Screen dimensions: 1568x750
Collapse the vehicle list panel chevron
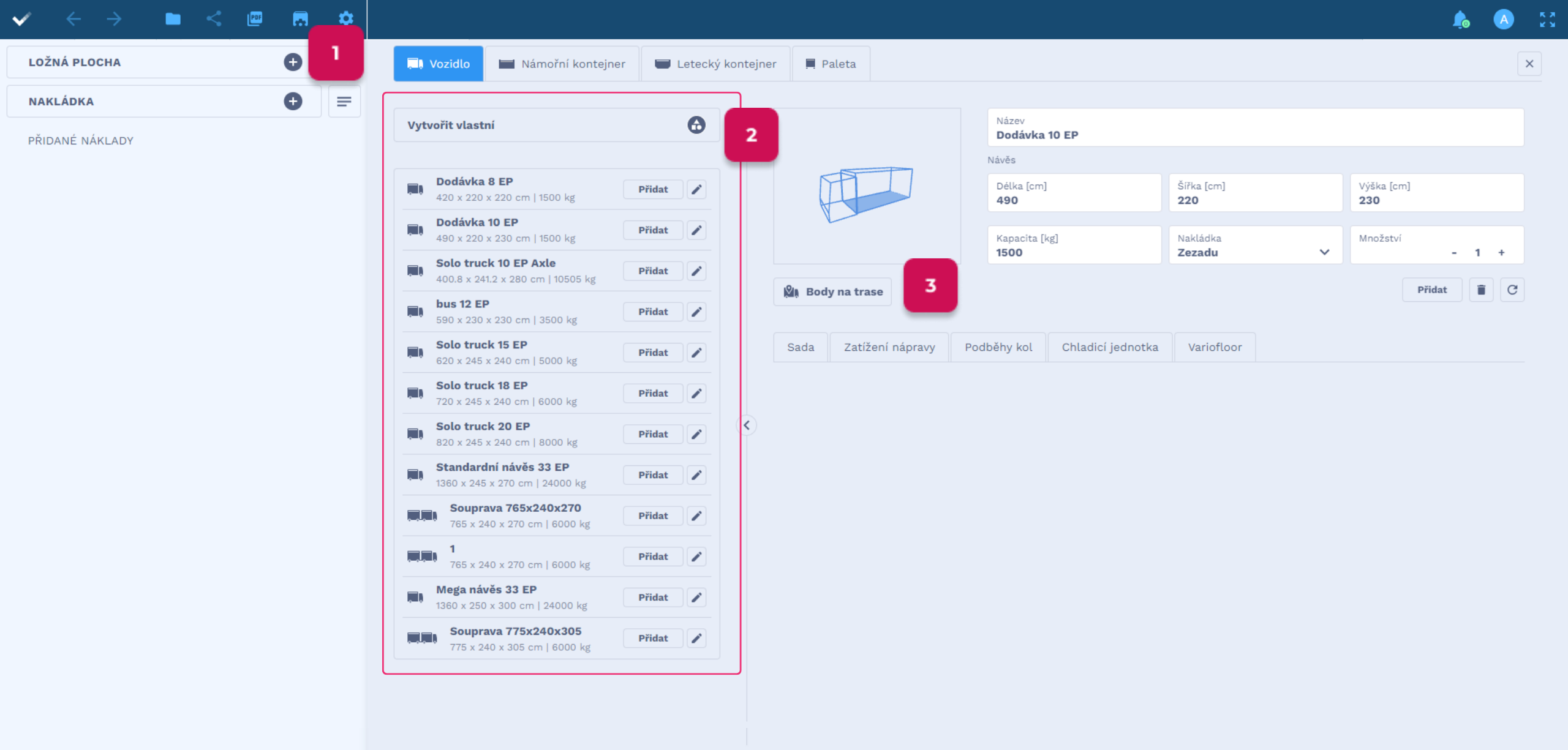(746, 425)
